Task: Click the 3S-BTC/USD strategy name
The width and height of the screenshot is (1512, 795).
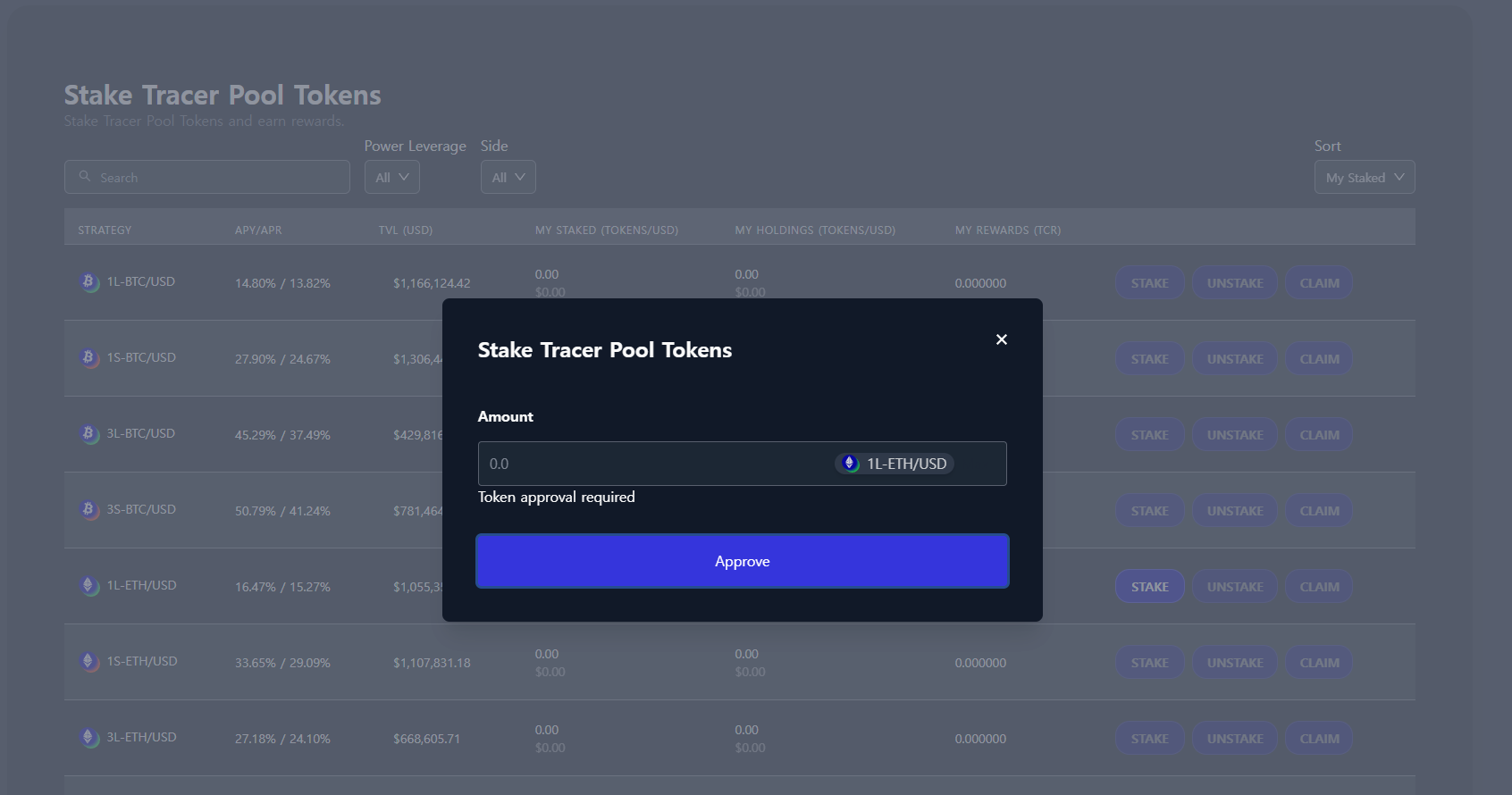Action: 141,509
